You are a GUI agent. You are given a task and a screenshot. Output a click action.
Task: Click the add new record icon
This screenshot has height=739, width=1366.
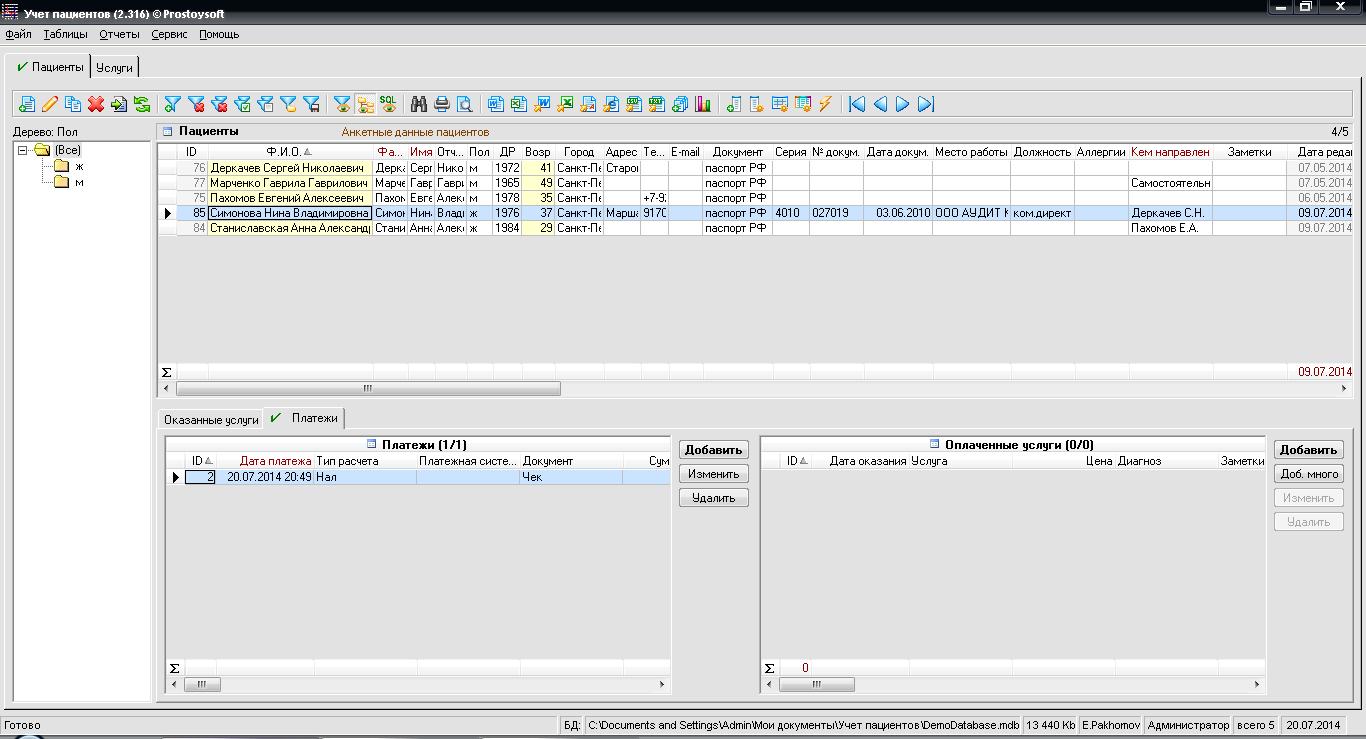click(x=27, y=104)
